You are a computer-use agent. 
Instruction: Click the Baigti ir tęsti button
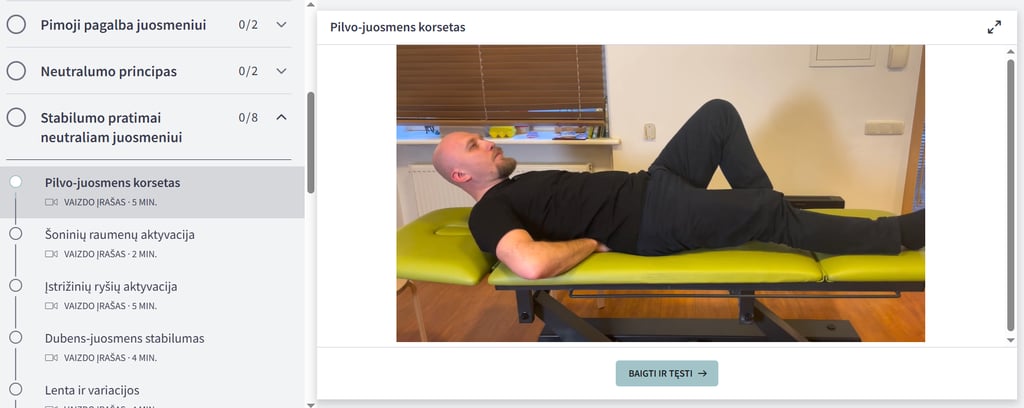tap(667, 373)
